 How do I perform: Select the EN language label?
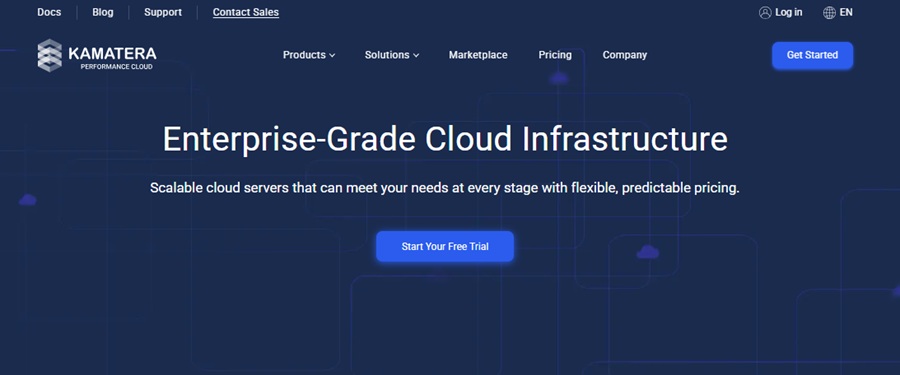pos(846,12)
